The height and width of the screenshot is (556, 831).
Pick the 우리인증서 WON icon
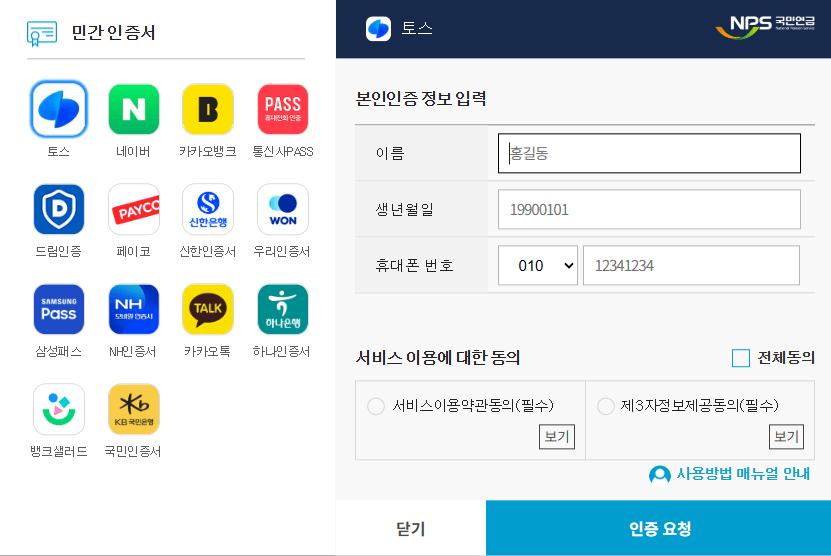[282, 209]
